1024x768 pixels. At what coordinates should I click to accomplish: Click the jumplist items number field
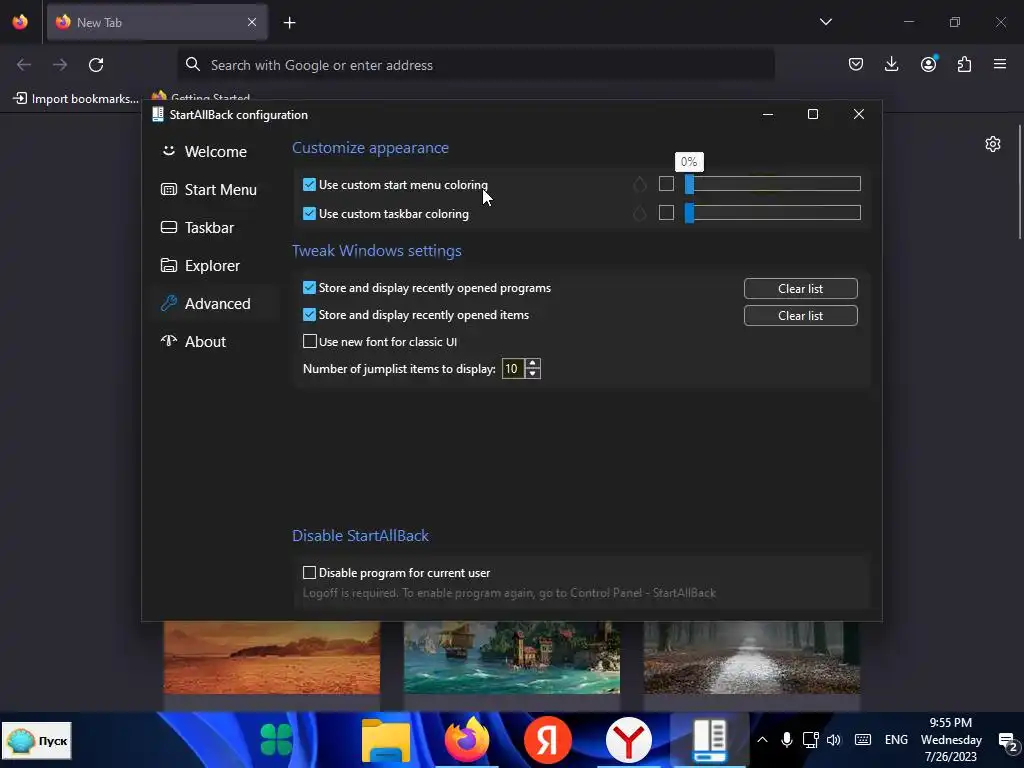pyautogui.click(x=513, y=369)
